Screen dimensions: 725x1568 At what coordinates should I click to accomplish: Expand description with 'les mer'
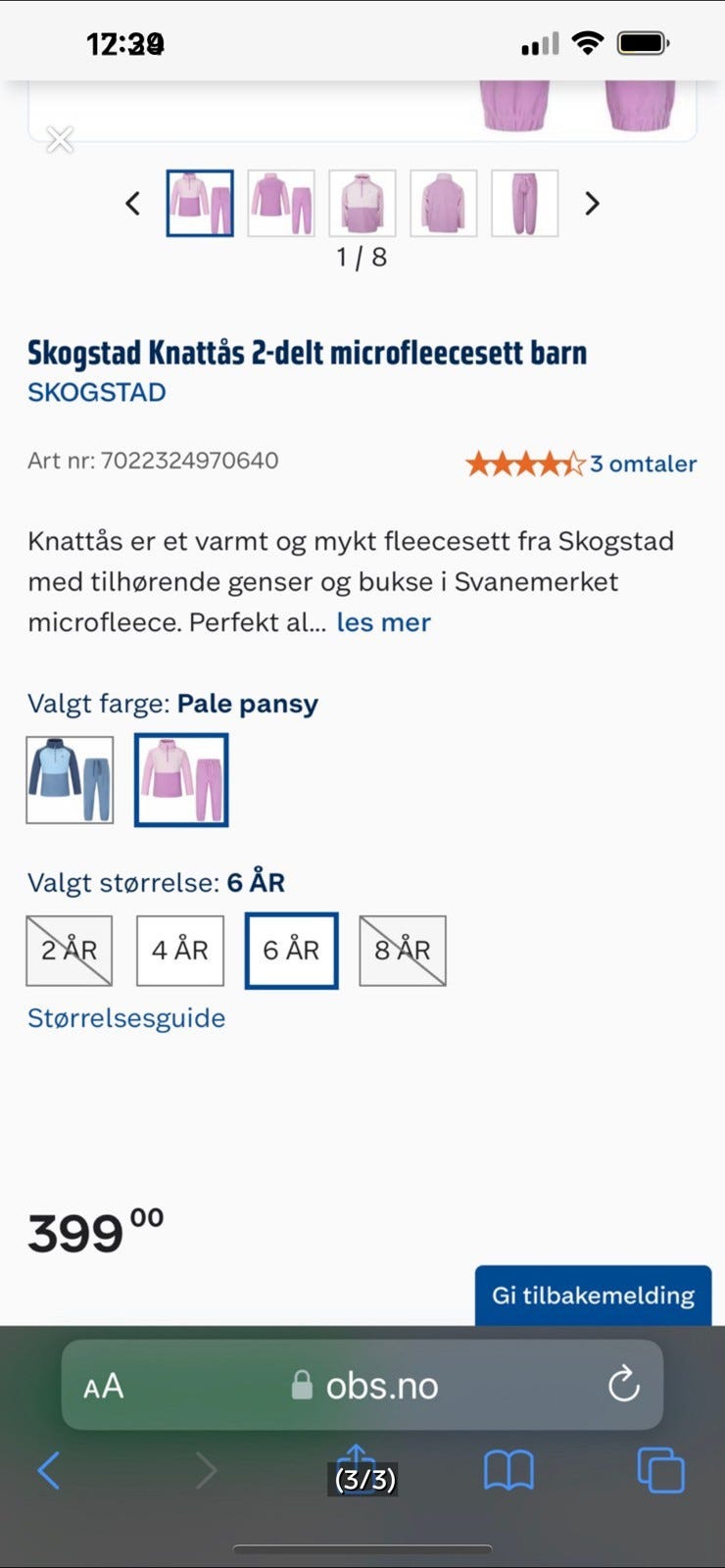383,622
